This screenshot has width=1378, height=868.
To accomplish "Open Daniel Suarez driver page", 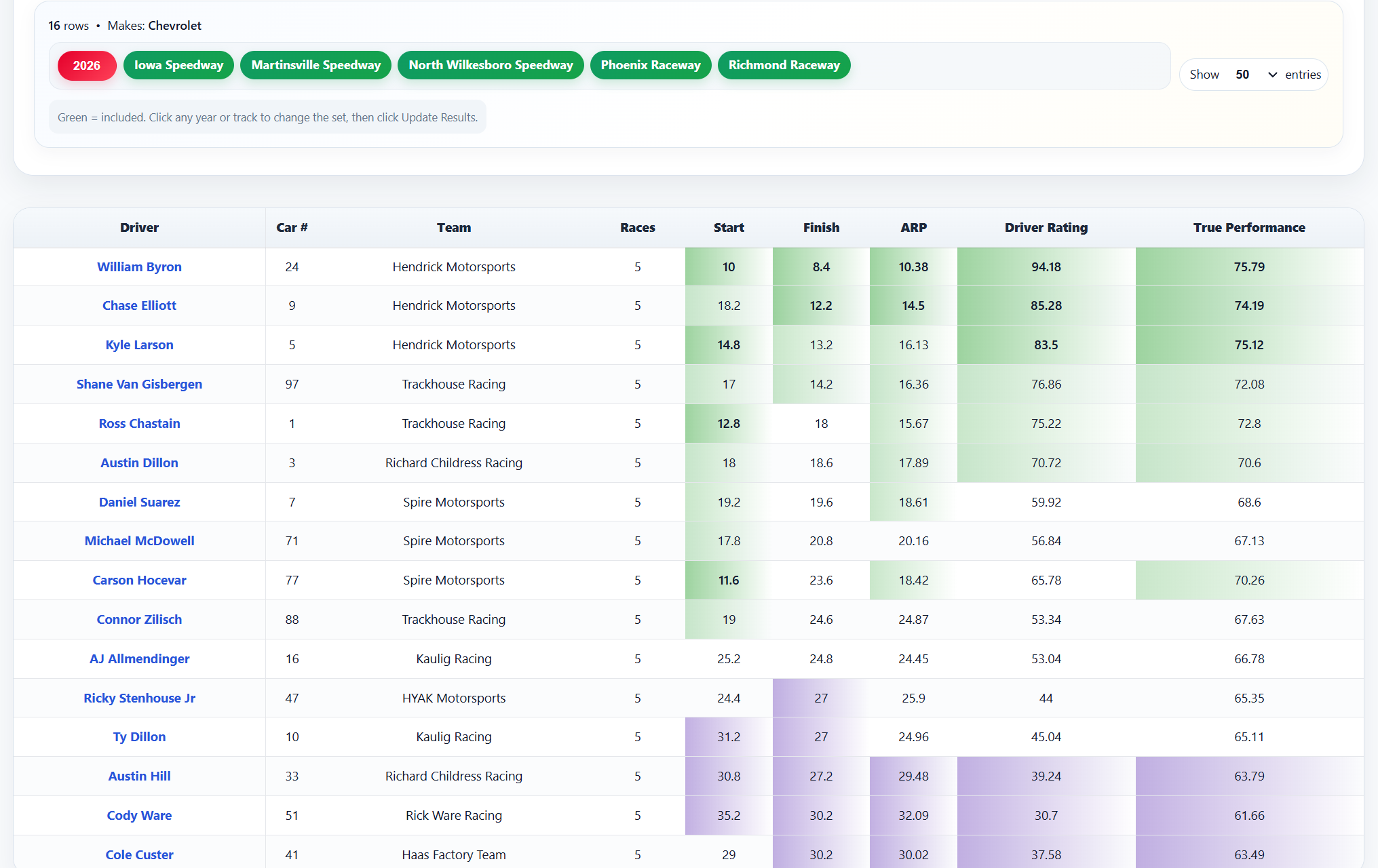I will coord(139,502).
